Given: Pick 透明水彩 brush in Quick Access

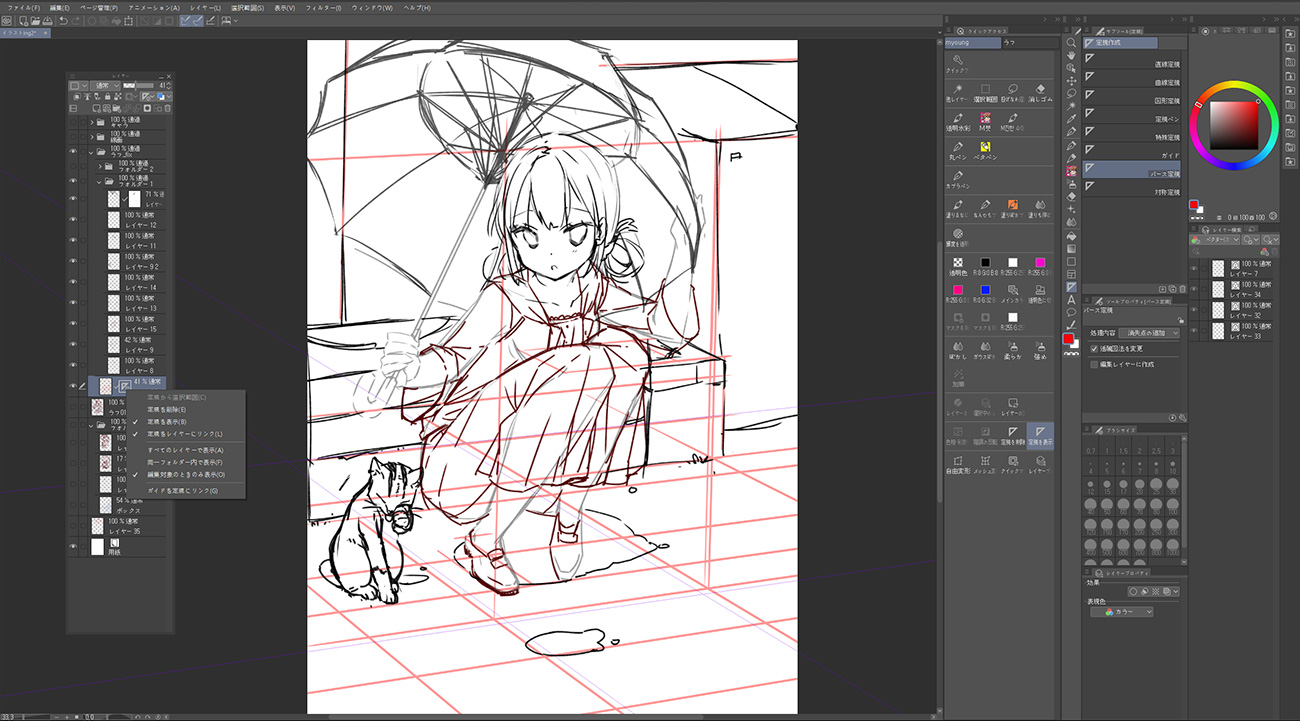Looking at the screenshot, I should 958,121.
